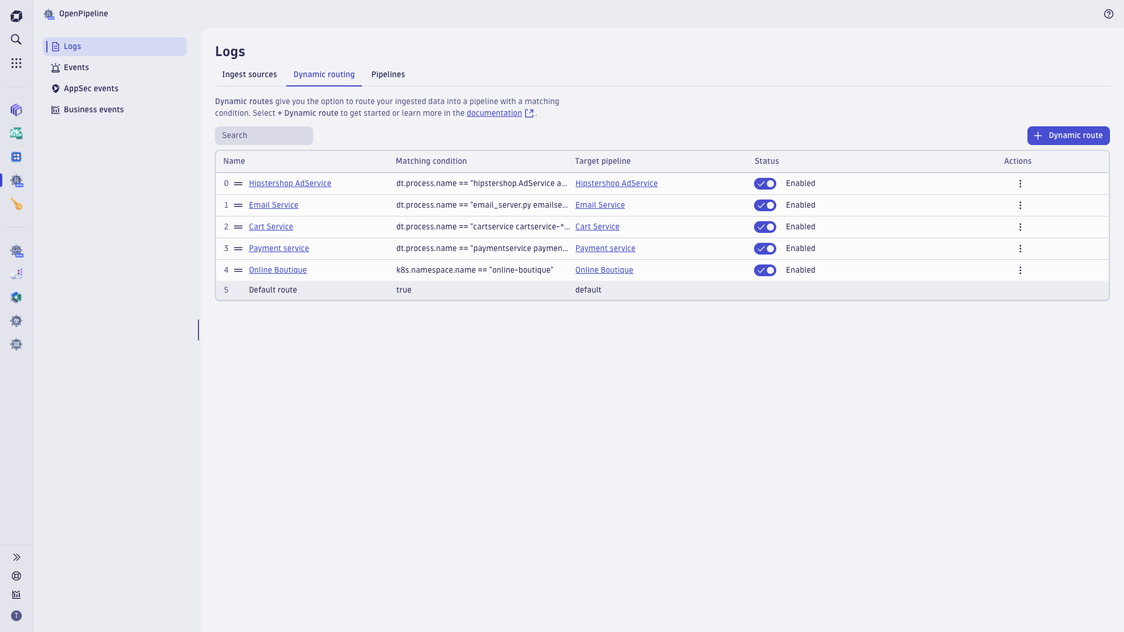Open the Ingest sources tab
The height and width of the screenshot is (632, 1124).
(249, 74)
